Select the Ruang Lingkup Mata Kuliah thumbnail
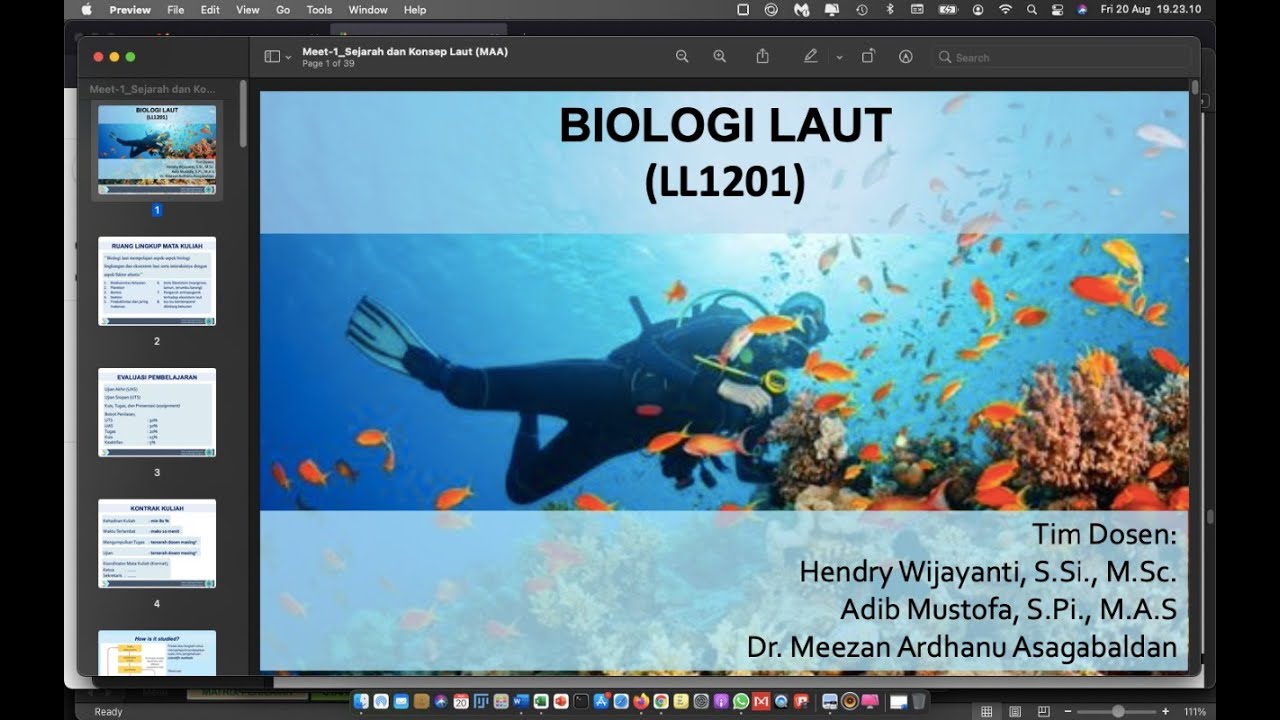The height and width of the screenshot is (720, 1280). (157, 281)
